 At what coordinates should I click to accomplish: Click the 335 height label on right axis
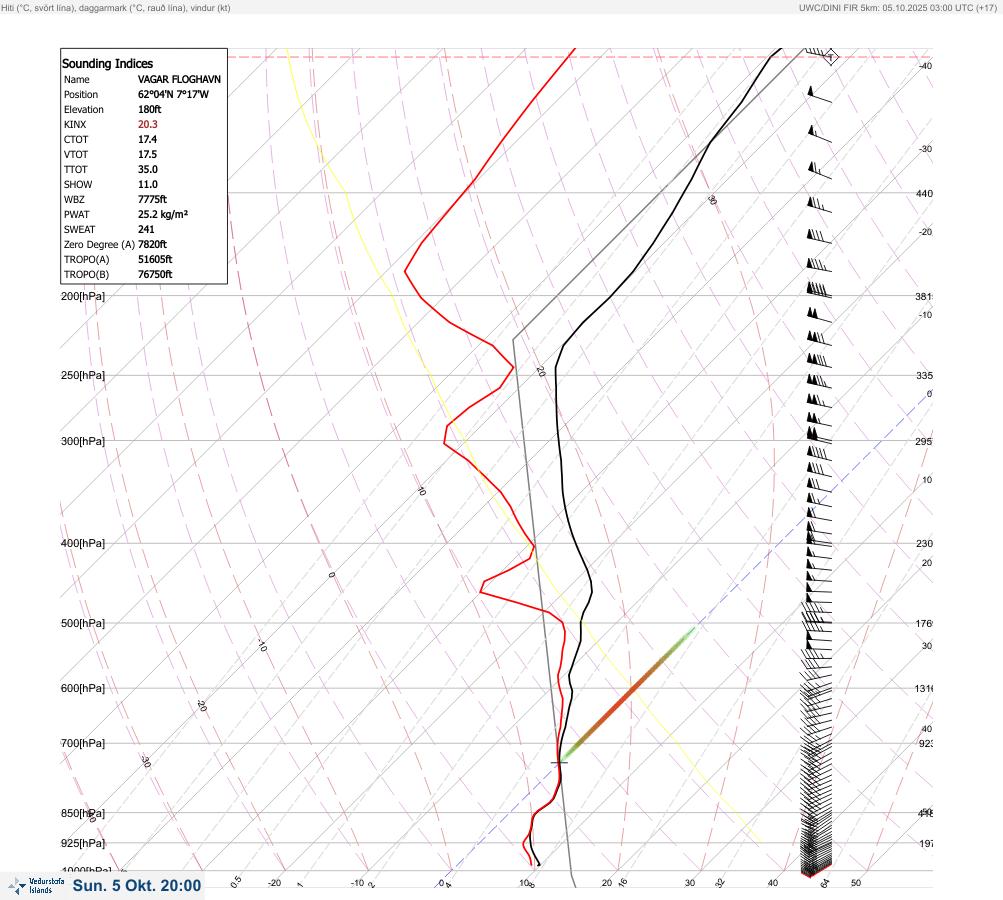point(924,375)
